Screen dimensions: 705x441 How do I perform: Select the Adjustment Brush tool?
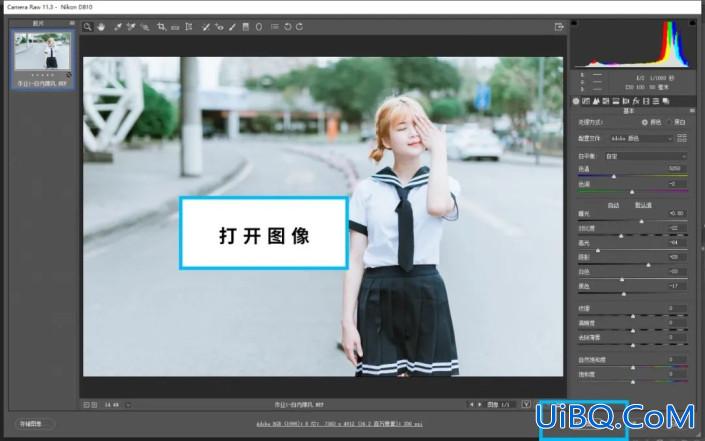pyautogui.click(x=232, y=27)
